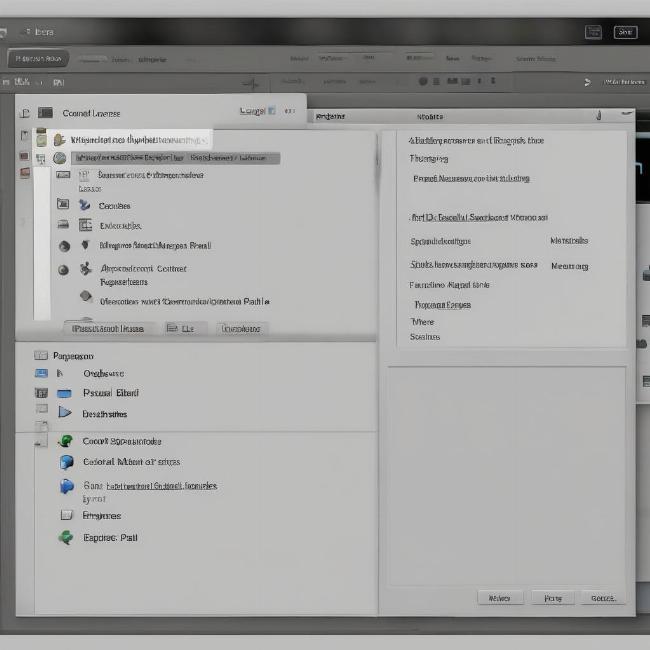The width and height of the screenshot is (650, 650).
Task: Open the underlined Pmpeil Neaeaens link
Action: [x=471, y=178]
